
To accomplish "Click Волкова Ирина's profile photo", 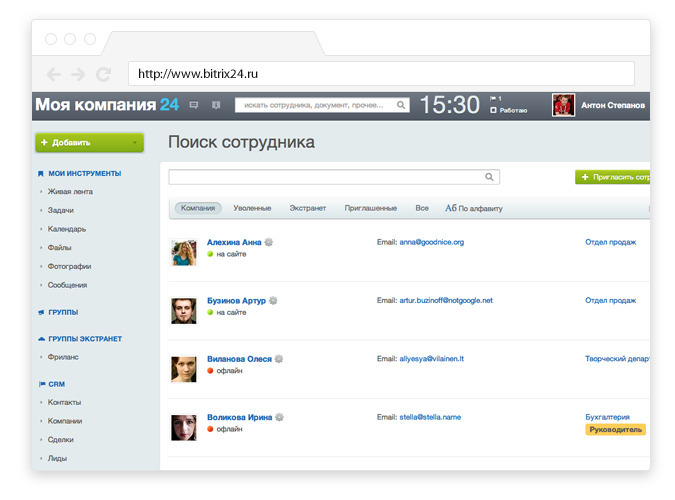I will pos(182,427).
